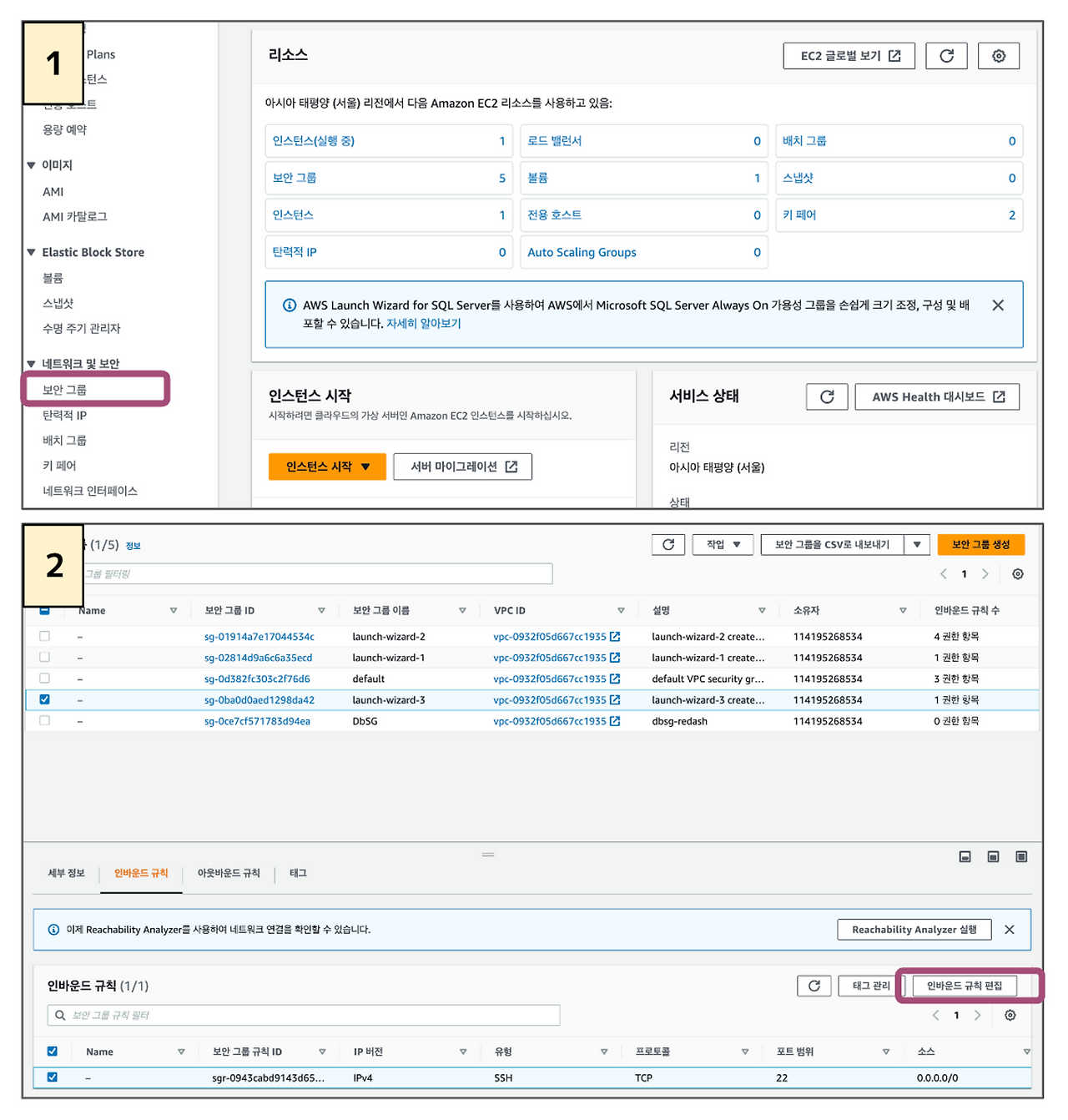Viewport: 1068px width, 1120px height.
Task: Go to next page of 인바운드 규칙 table
Action: 978,1016
